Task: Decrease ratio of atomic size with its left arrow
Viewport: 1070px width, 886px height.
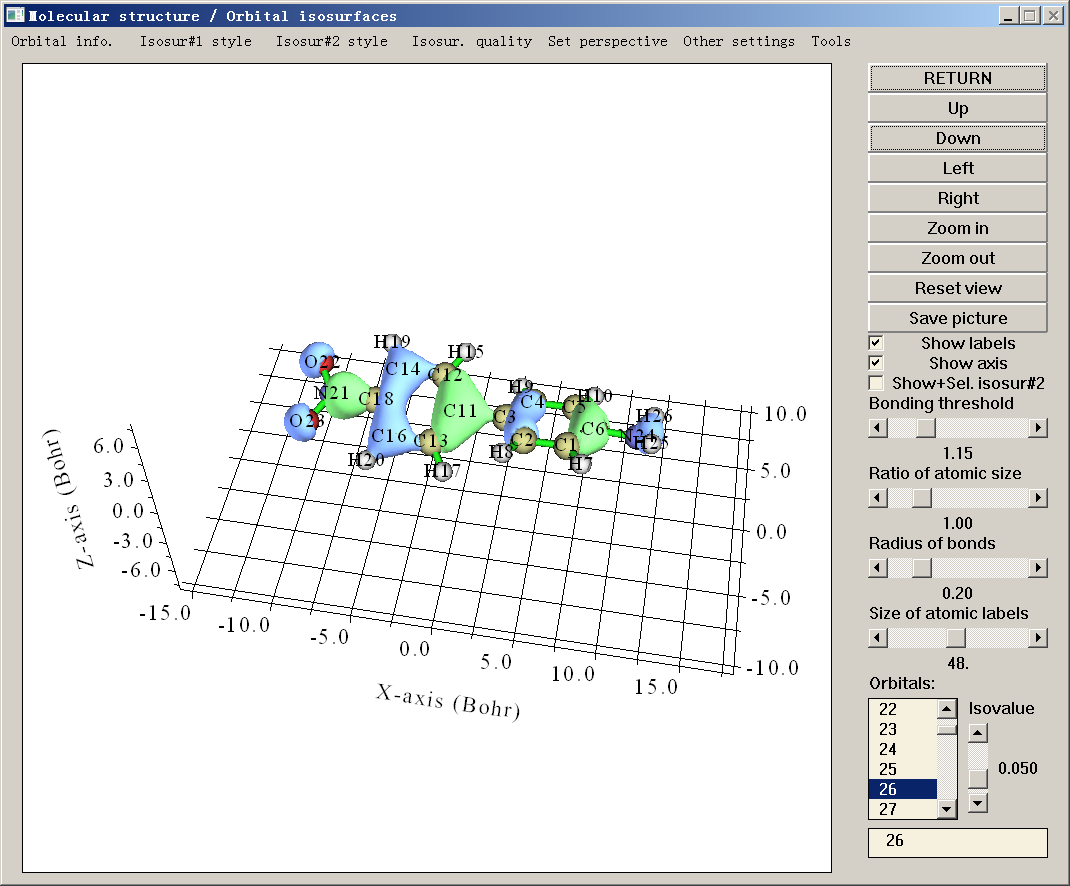Action: point(878,498)
